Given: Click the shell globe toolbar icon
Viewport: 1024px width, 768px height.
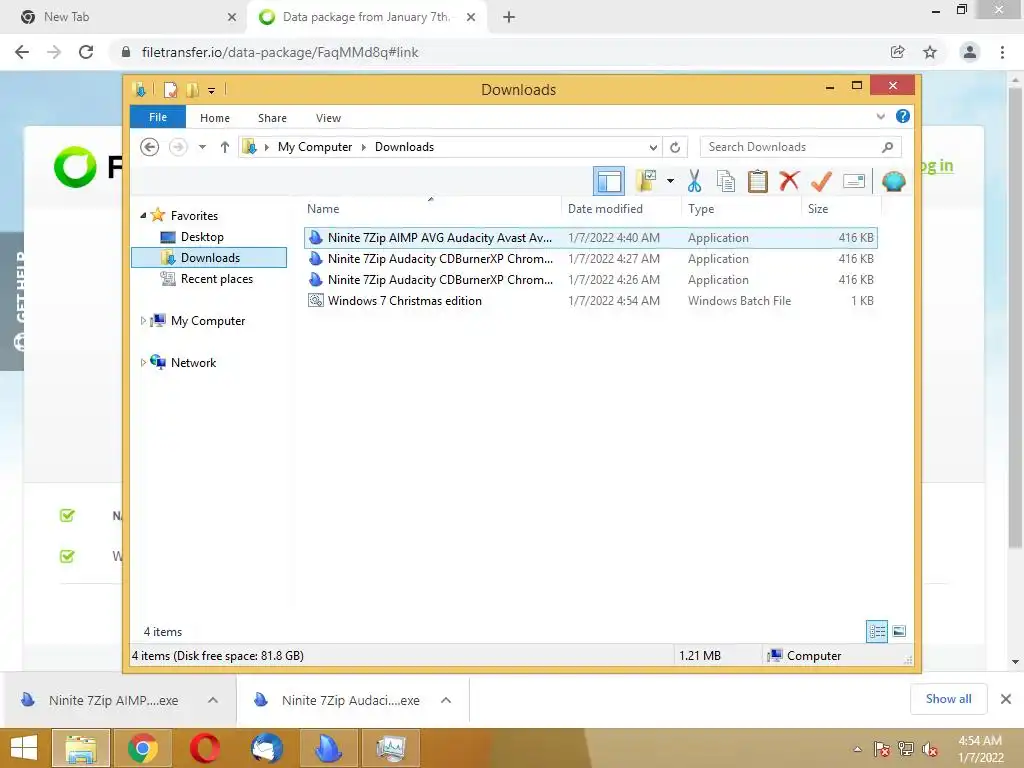Looking at the screenshot, I should pos(893,181).
